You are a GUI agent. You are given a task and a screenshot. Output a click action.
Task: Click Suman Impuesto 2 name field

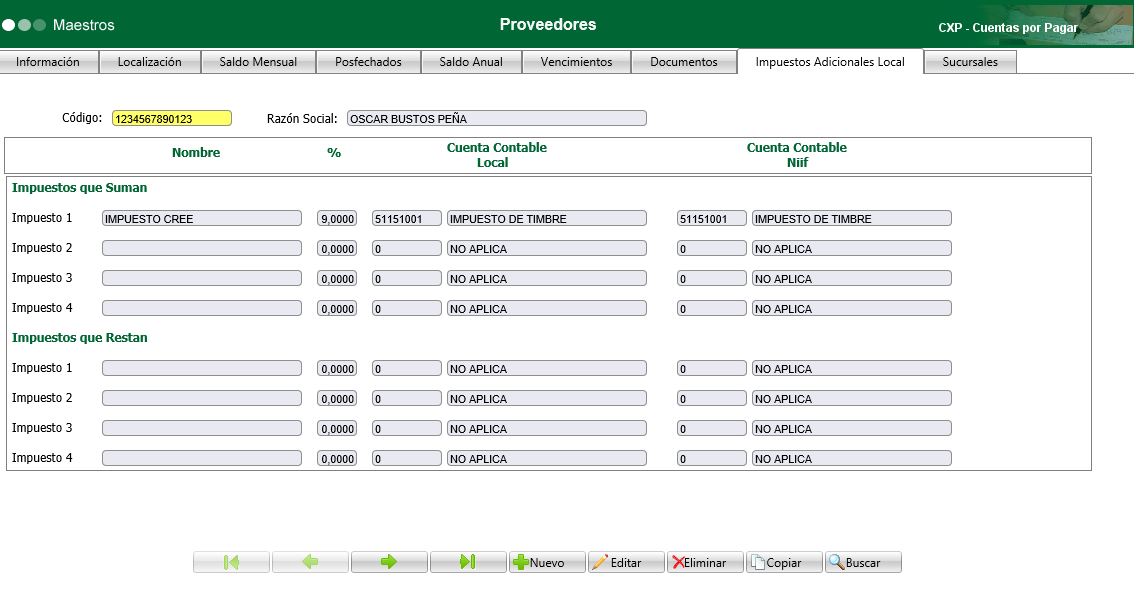coord(202,248)
